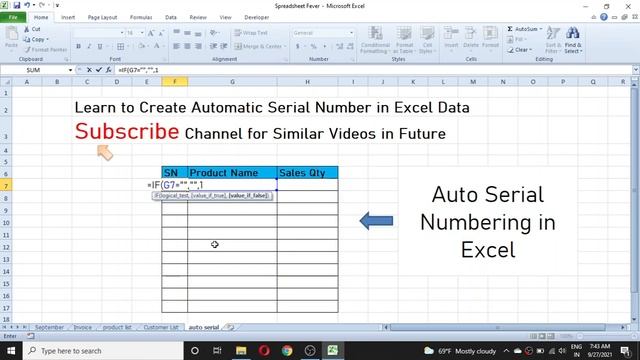The image size is (640, 360).
Task: Click the Sales Qty header cell
Action: click(307, 173)
